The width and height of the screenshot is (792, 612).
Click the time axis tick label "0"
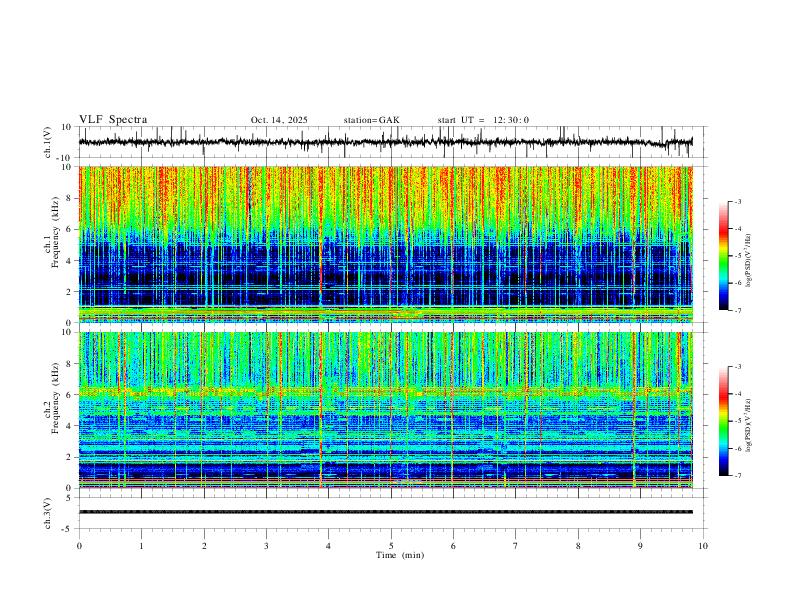tap(79, 546)
